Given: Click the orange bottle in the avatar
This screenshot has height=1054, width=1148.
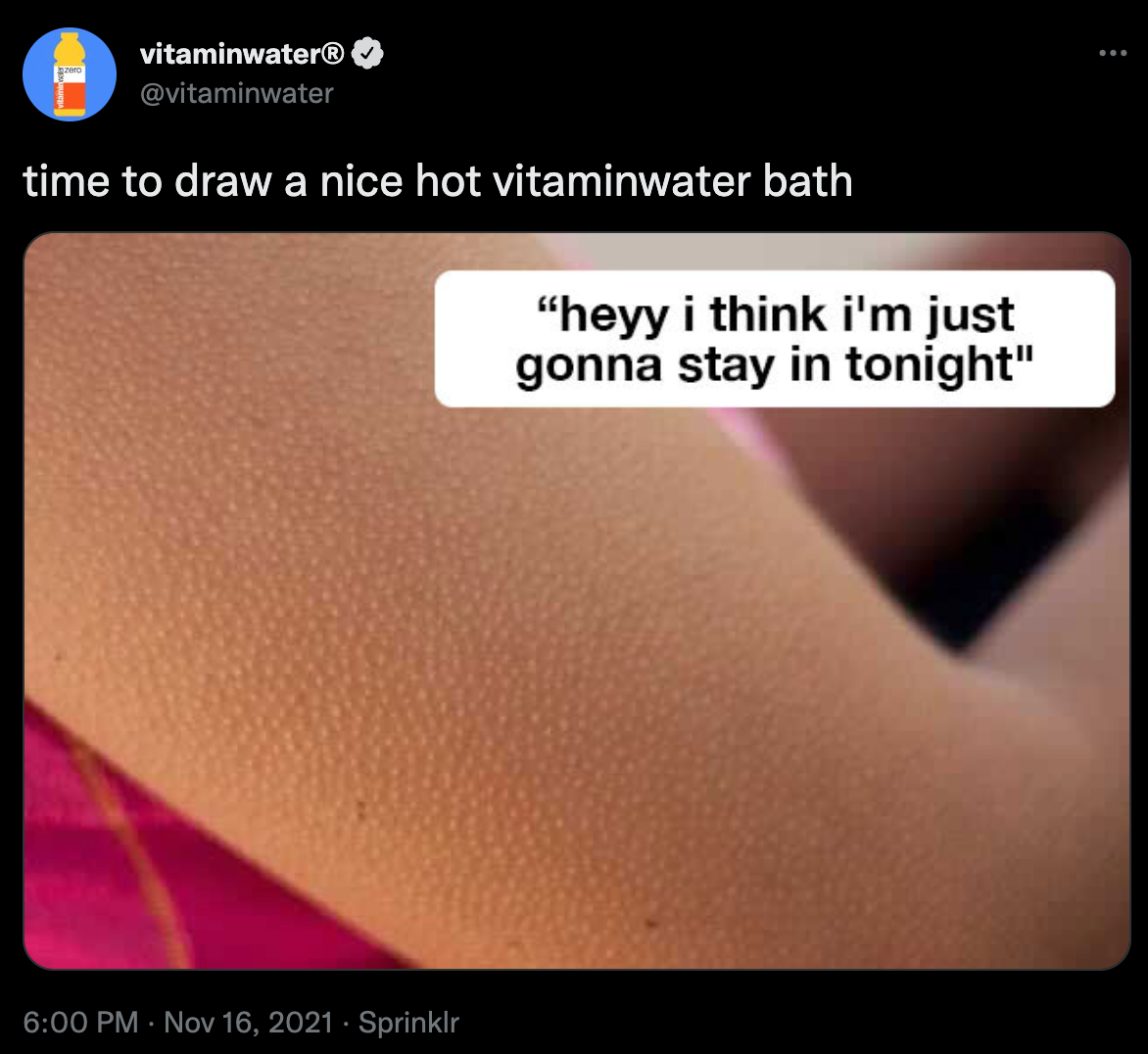Looking at the screenshot, I should [71, 74].
